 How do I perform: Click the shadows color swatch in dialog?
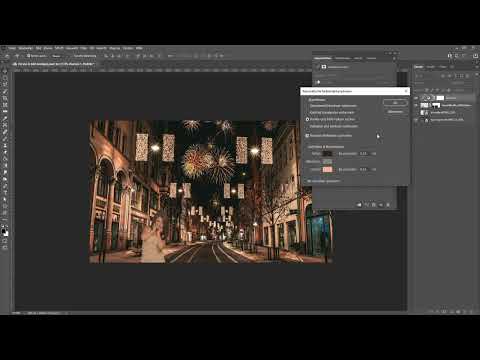click(327, 153)
